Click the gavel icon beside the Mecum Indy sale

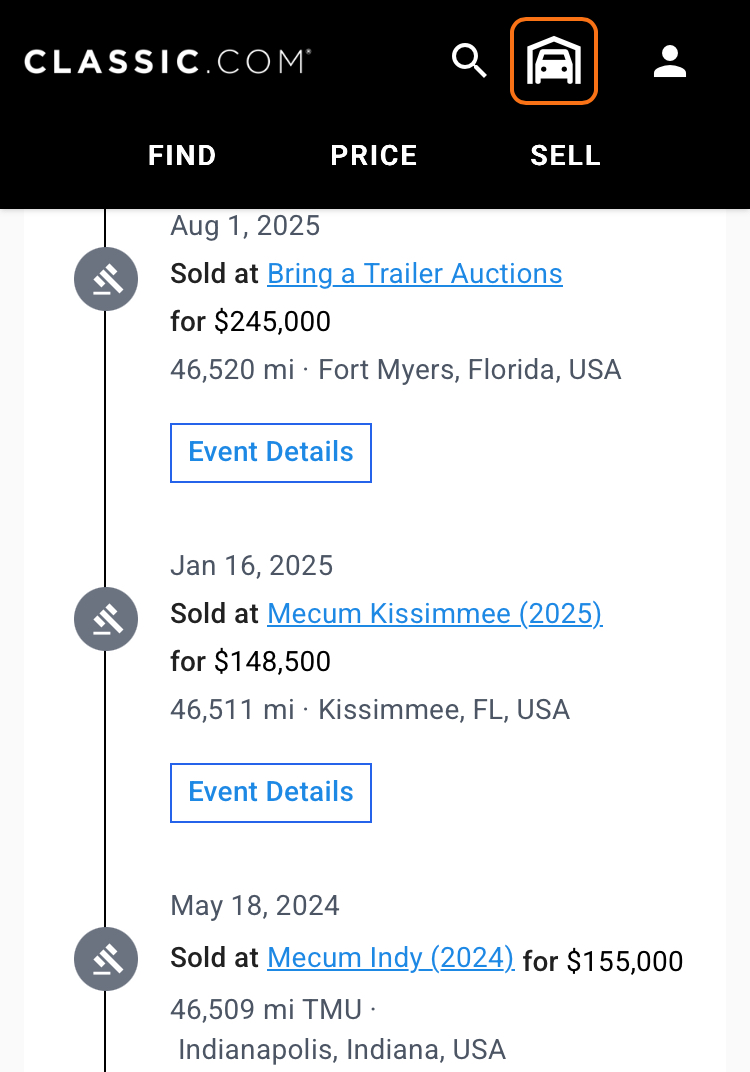pos(106,959)
